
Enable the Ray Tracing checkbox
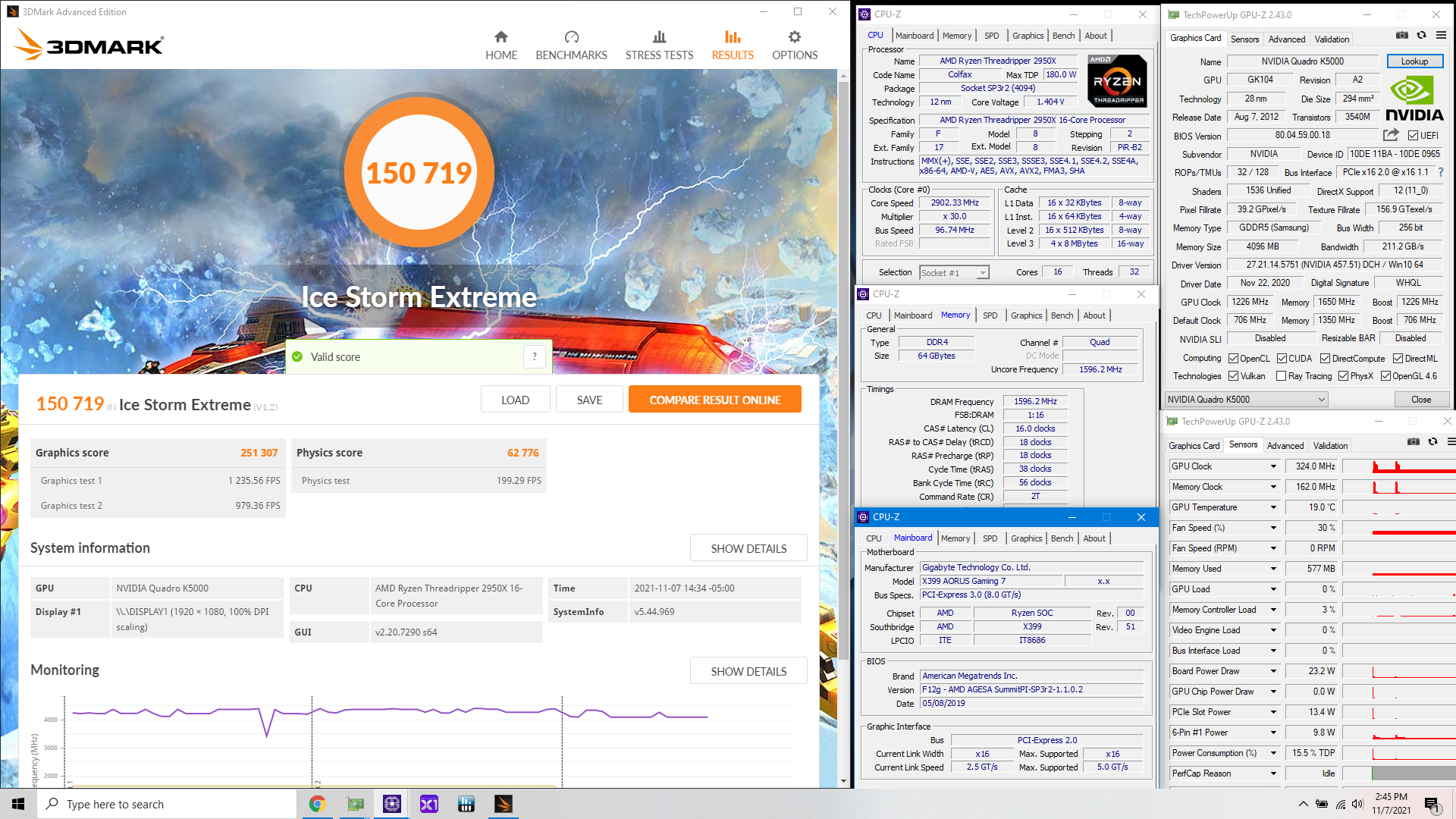[x=1281, y=376]
